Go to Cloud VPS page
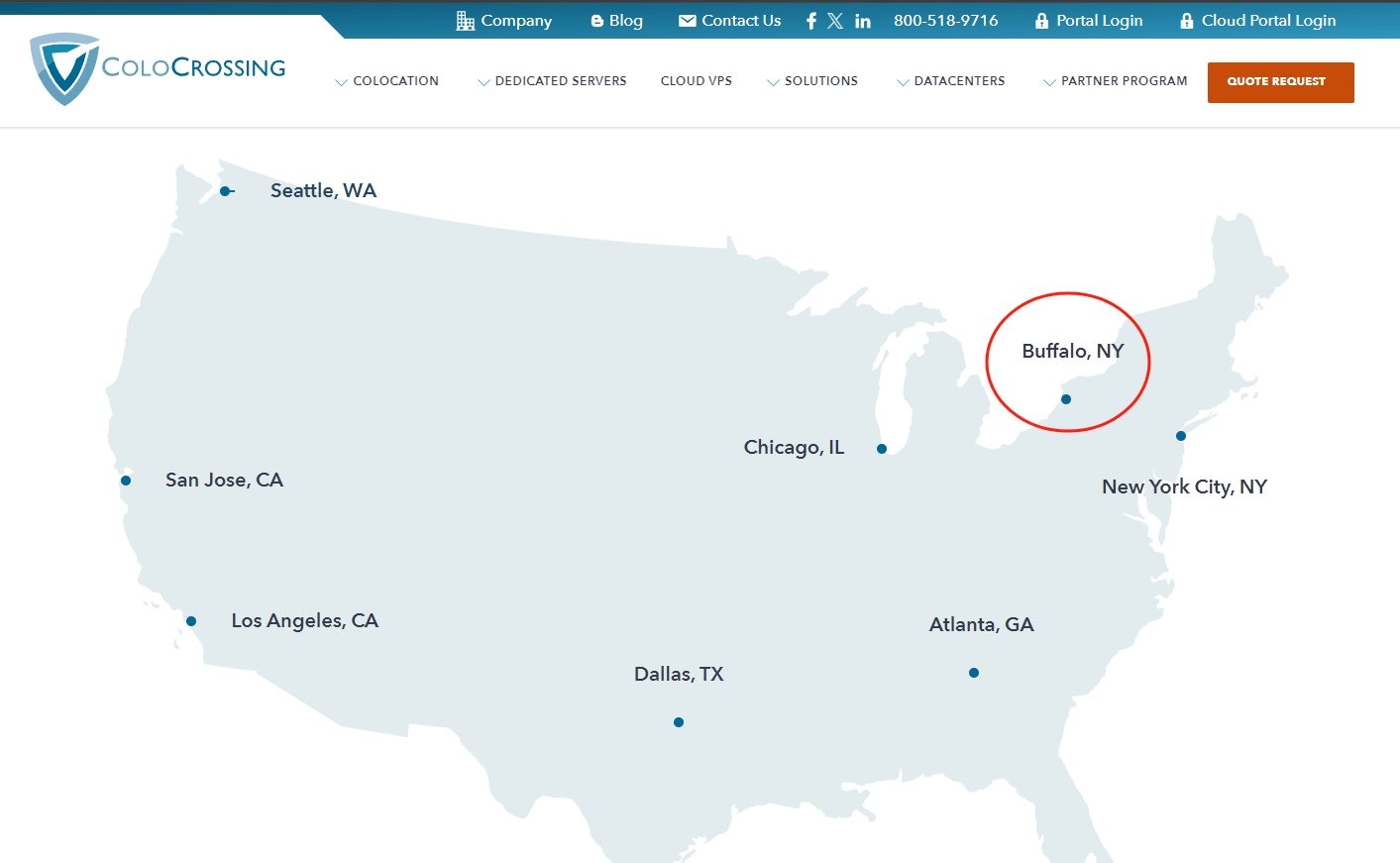 coord(697,81)
